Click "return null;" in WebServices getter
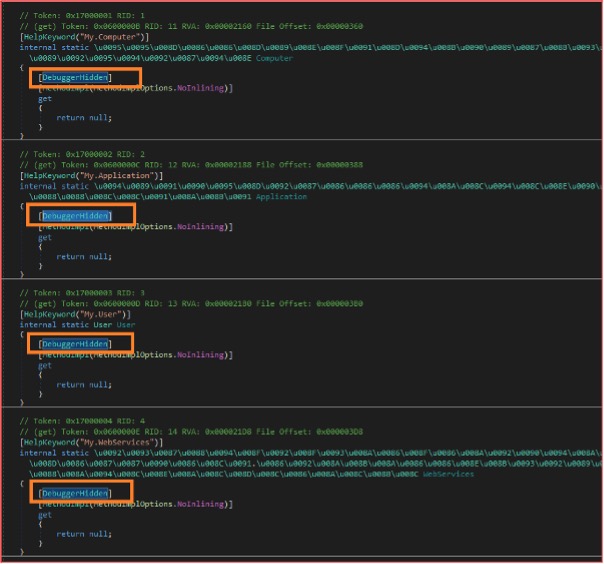The height and width of the screenshot is (564, 604). [x=84, y=534]
